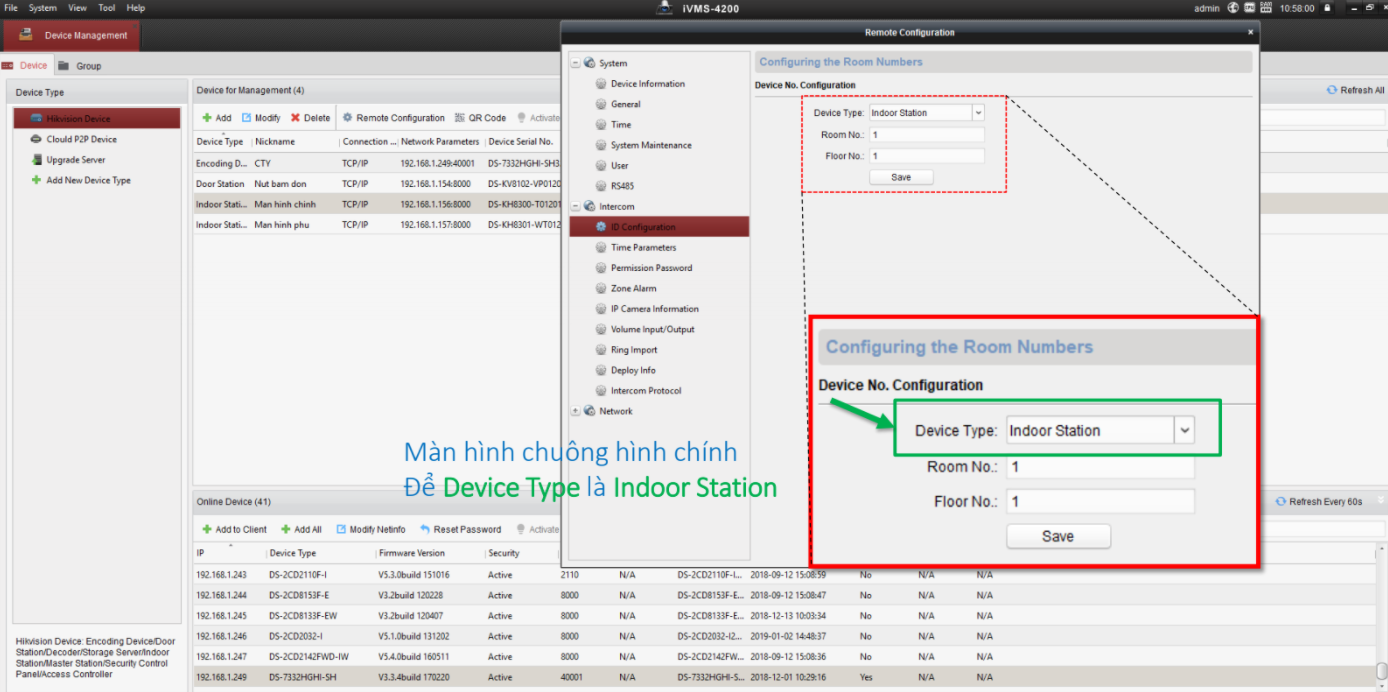Switch to the Group tab
The width and height of the screenshot is (1388, 692).
[88, 66]
